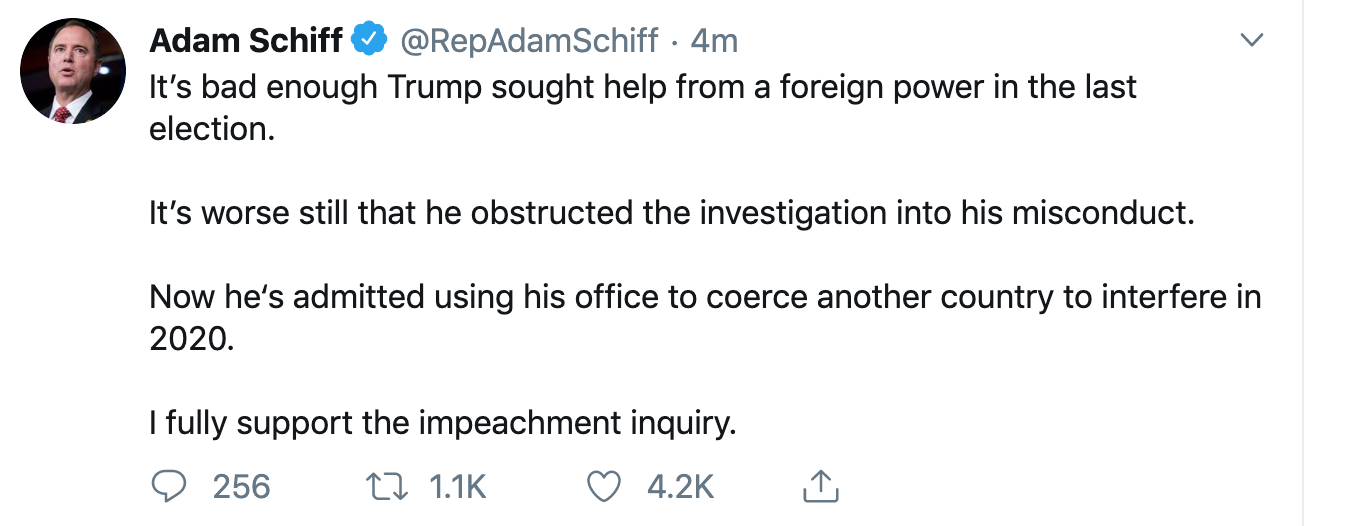Click the 1.1K retweet count

coord(457,487)
